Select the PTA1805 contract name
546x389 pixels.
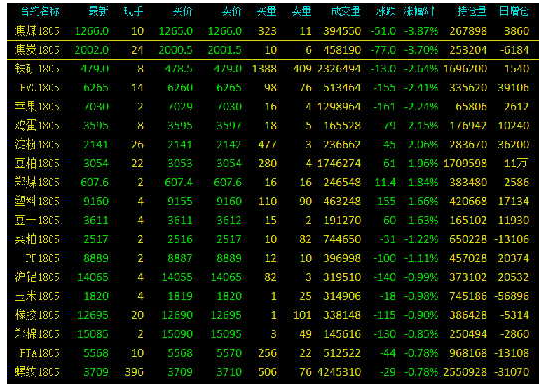point(39,353)
